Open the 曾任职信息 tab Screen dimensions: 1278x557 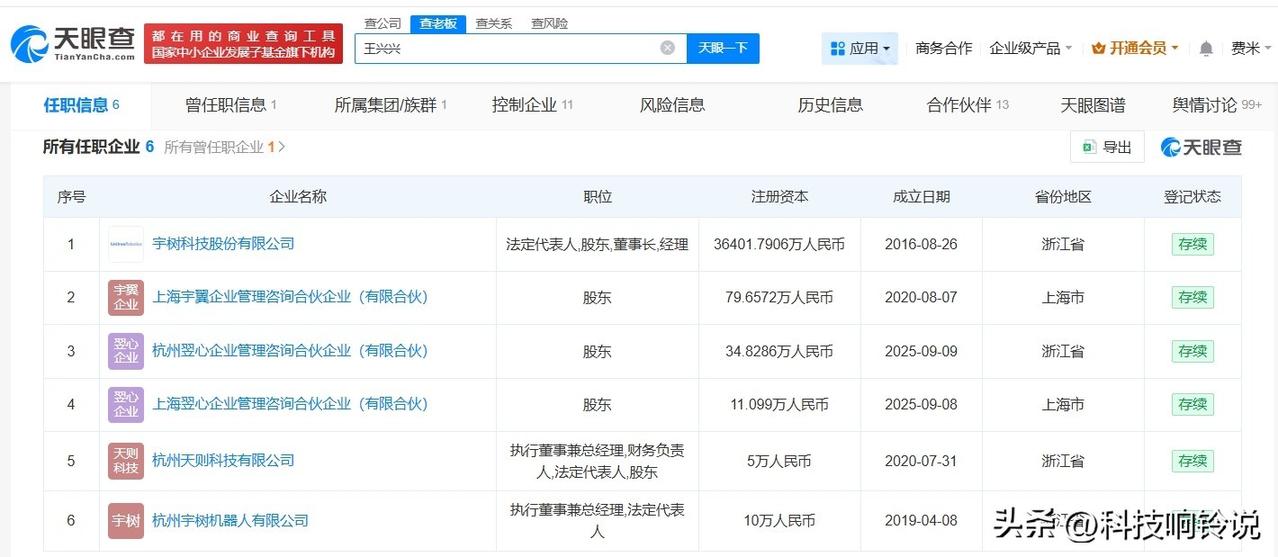(x=231, y=105)
